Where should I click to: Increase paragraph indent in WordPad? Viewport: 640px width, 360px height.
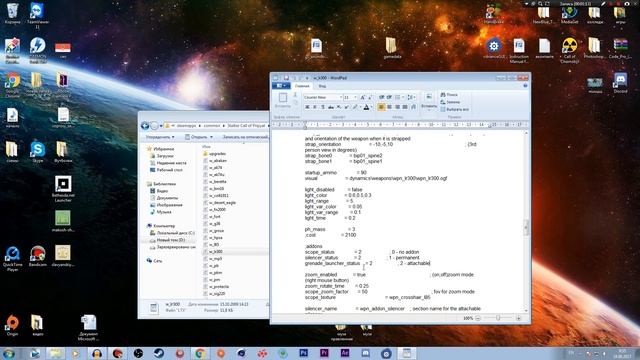coord(389,98)
